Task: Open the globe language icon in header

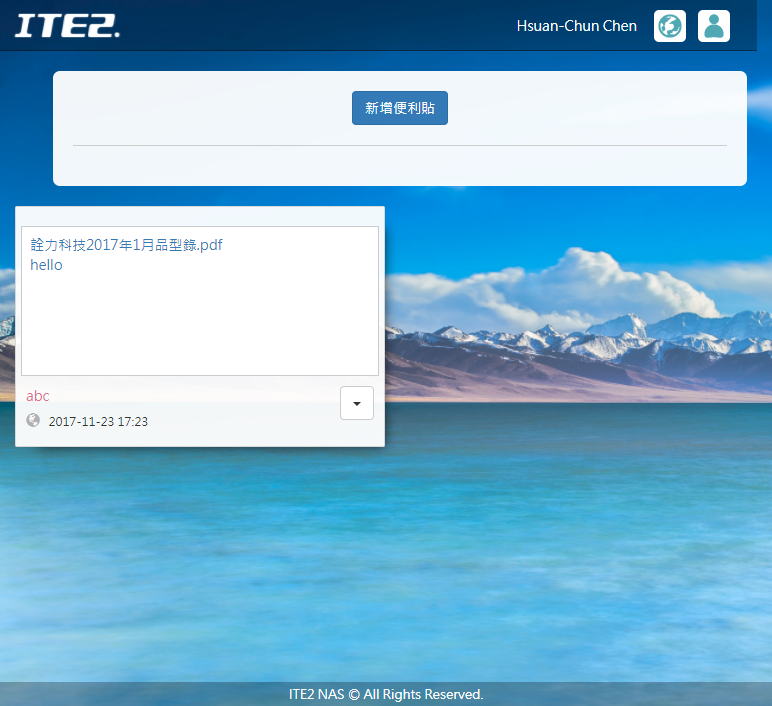Action: coord(670,26)
